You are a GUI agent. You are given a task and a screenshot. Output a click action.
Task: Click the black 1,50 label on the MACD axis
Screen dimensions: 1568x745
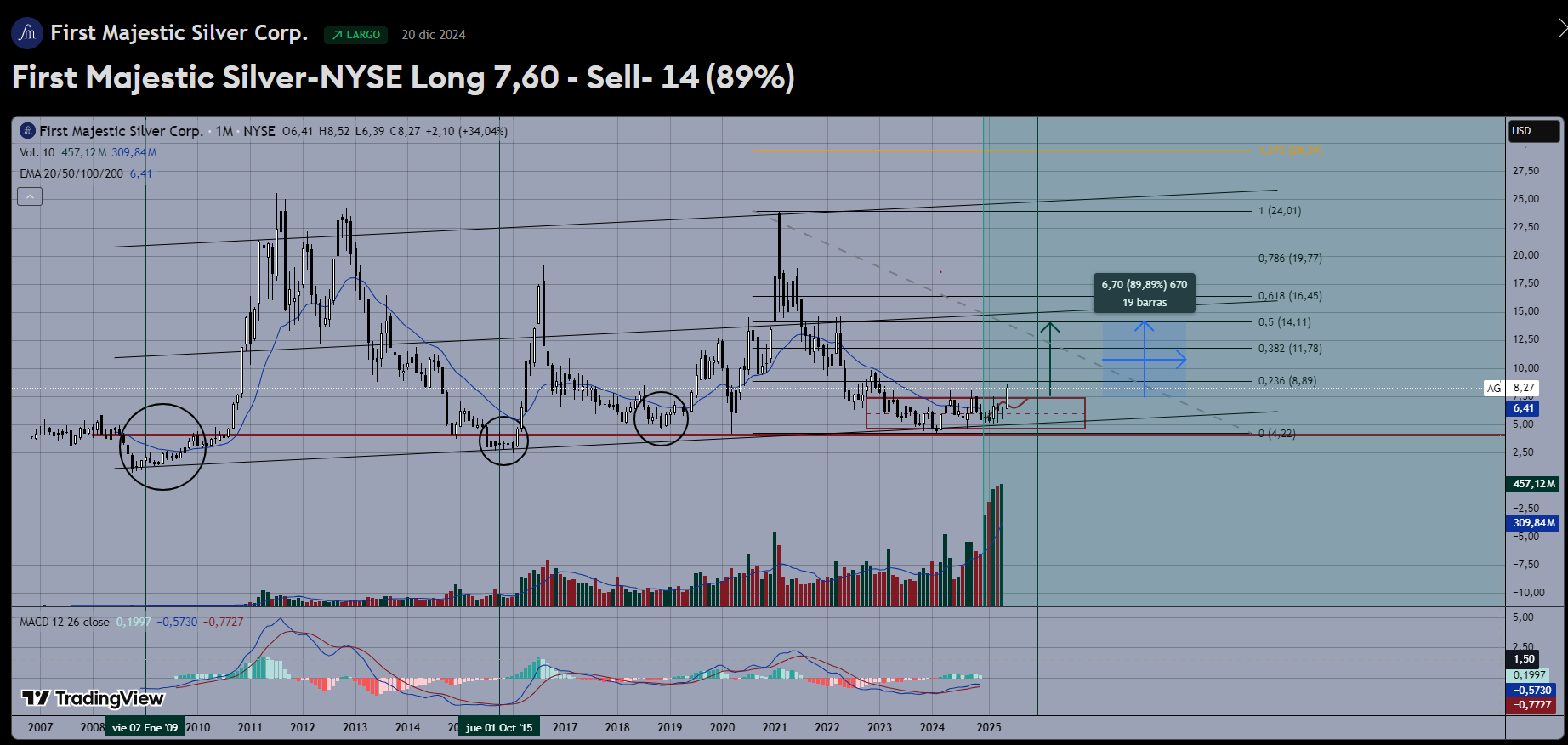tap(1524, 659)
